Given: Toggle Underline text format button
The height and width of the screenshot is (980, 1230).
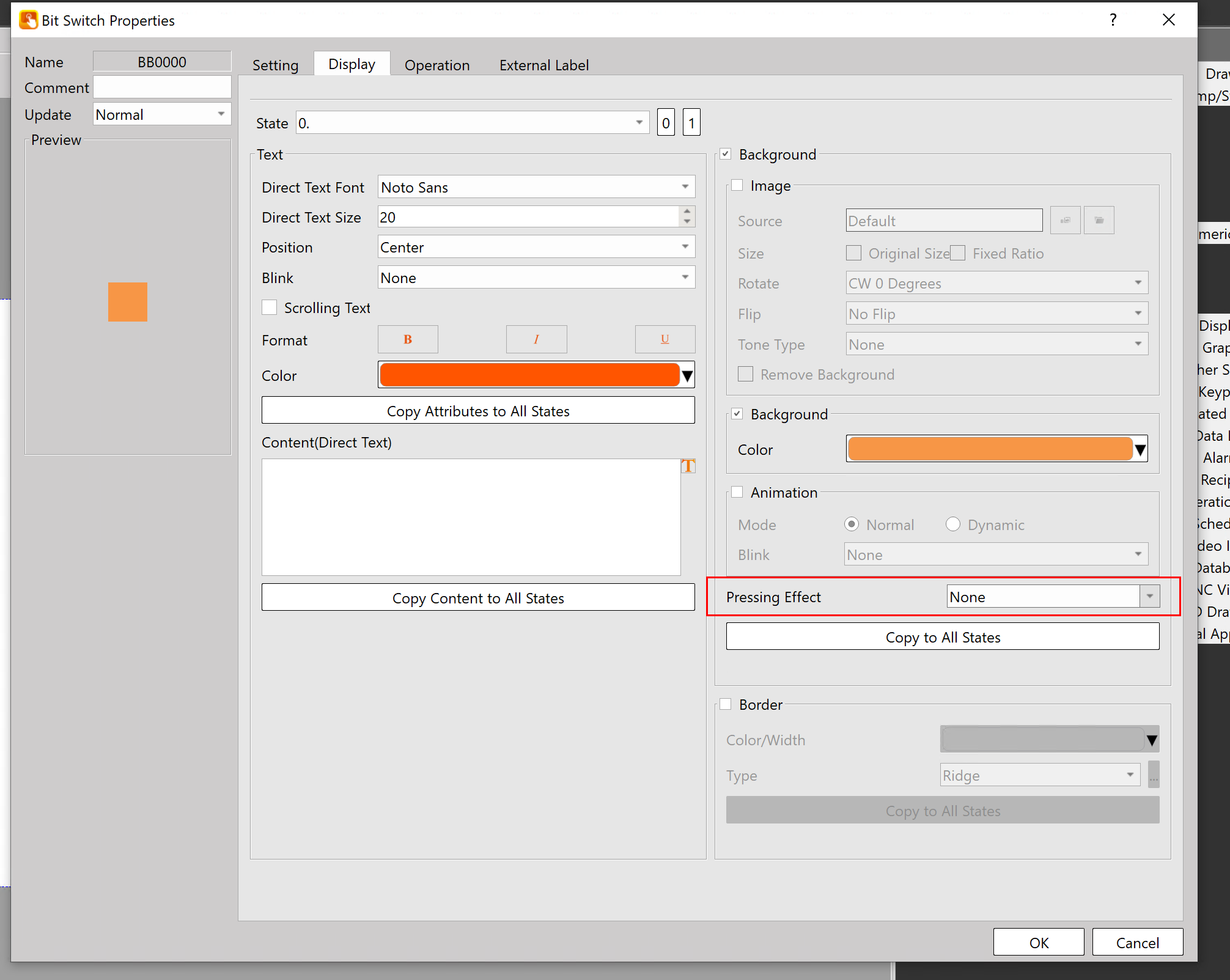Looking at the screenshot, I should pyautogui.click(x=665, y=339).
